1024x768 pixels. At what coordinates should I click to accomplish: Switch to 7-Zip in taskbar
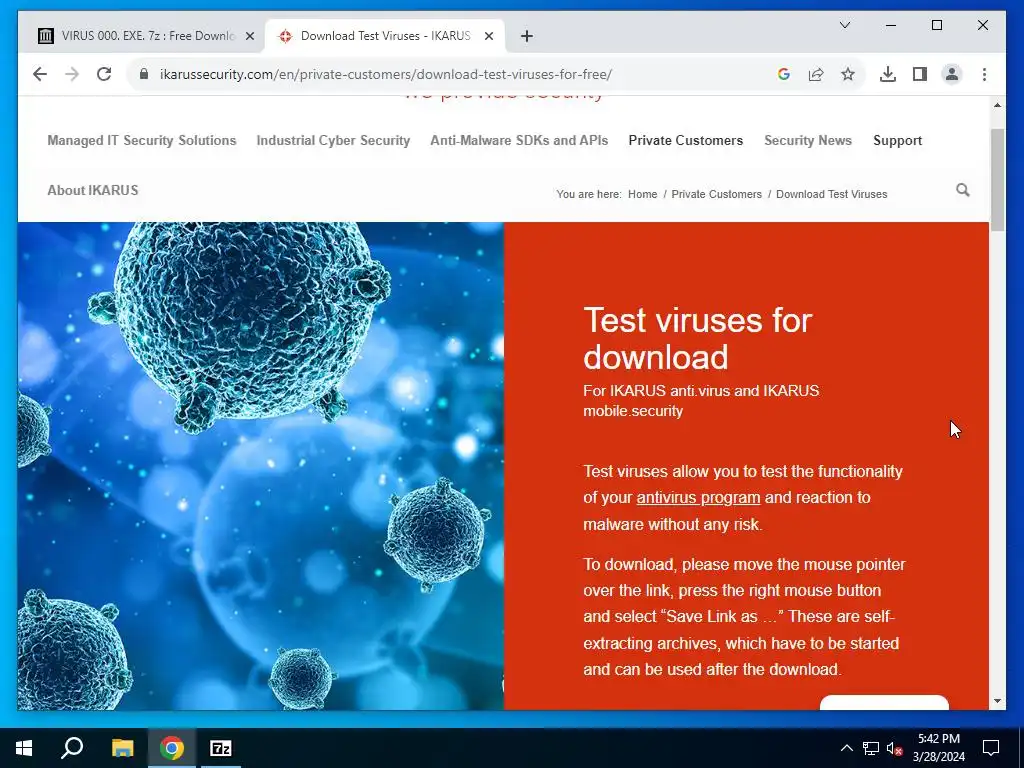coord(221,748)
